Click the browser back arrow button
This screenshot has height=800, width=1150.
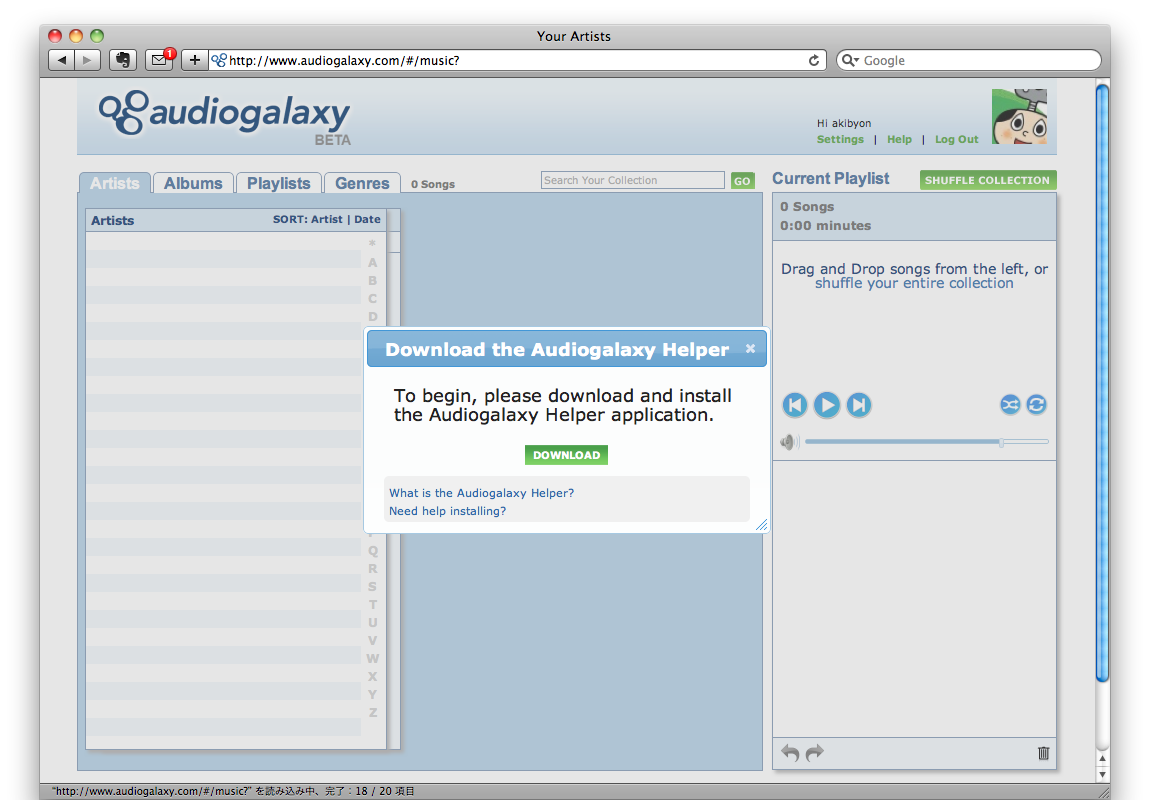(x=62, y=60)
